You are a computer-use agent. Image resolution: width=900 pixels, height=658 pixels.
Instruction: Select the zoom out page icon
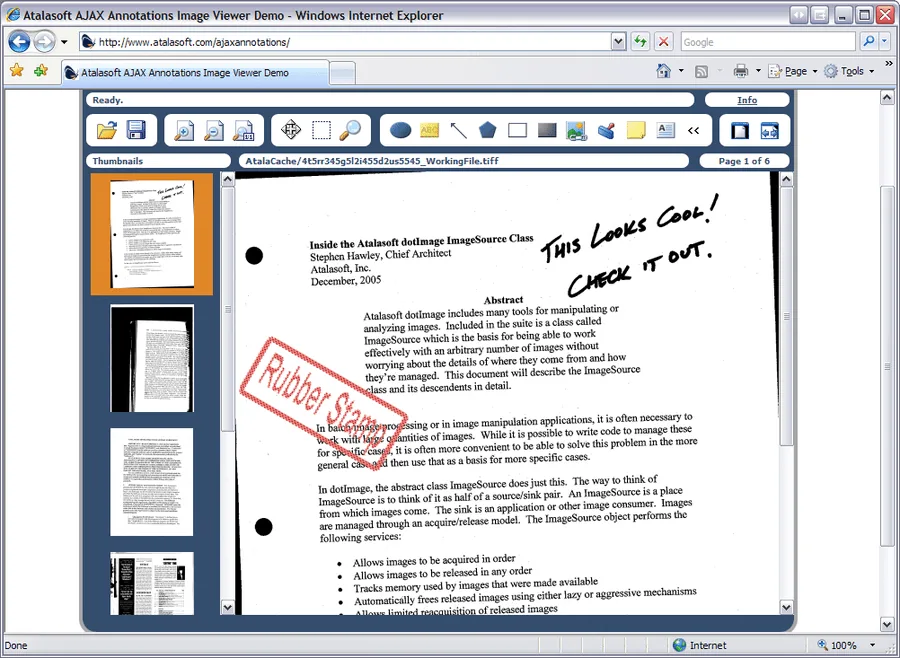pyautogui.click(x=214, y=130)
